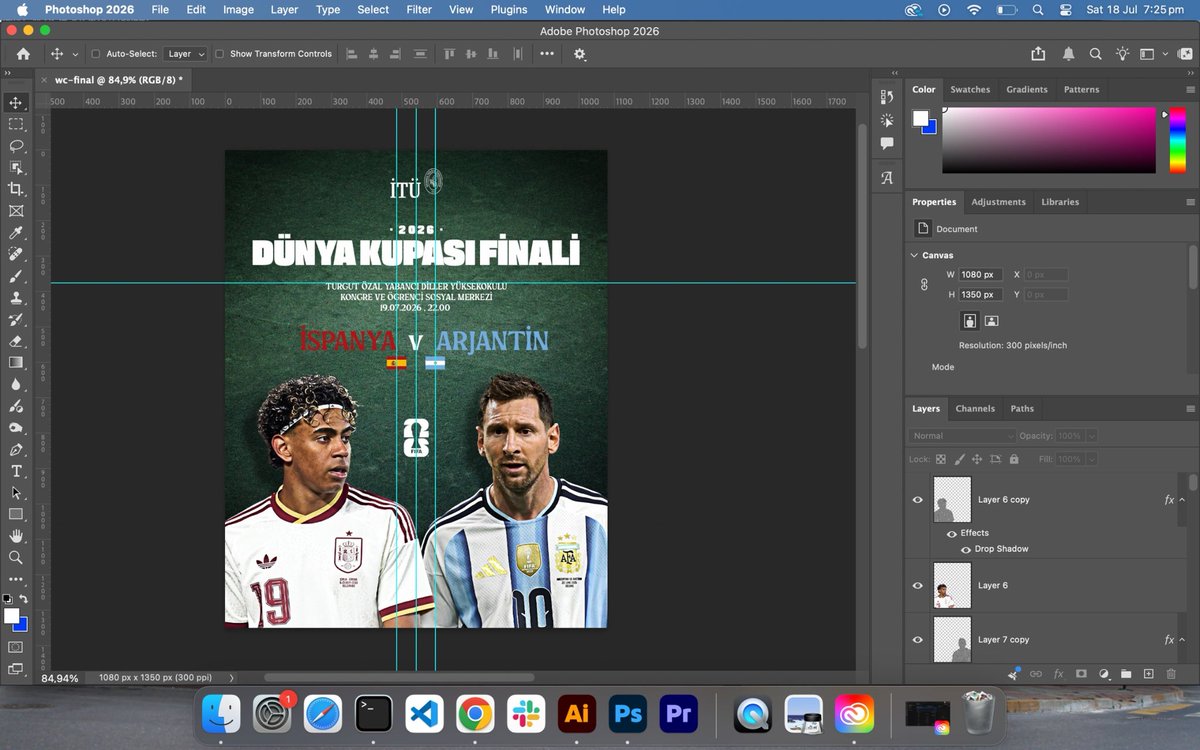Select the Zoom tool in toolbar

point(16,557)
